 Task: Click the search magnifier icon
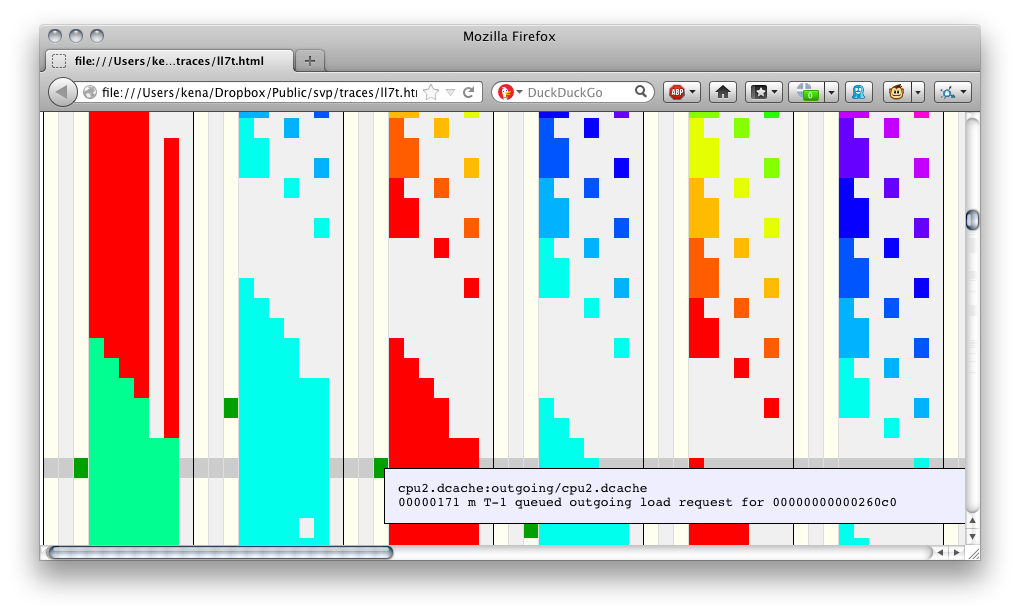641,92
